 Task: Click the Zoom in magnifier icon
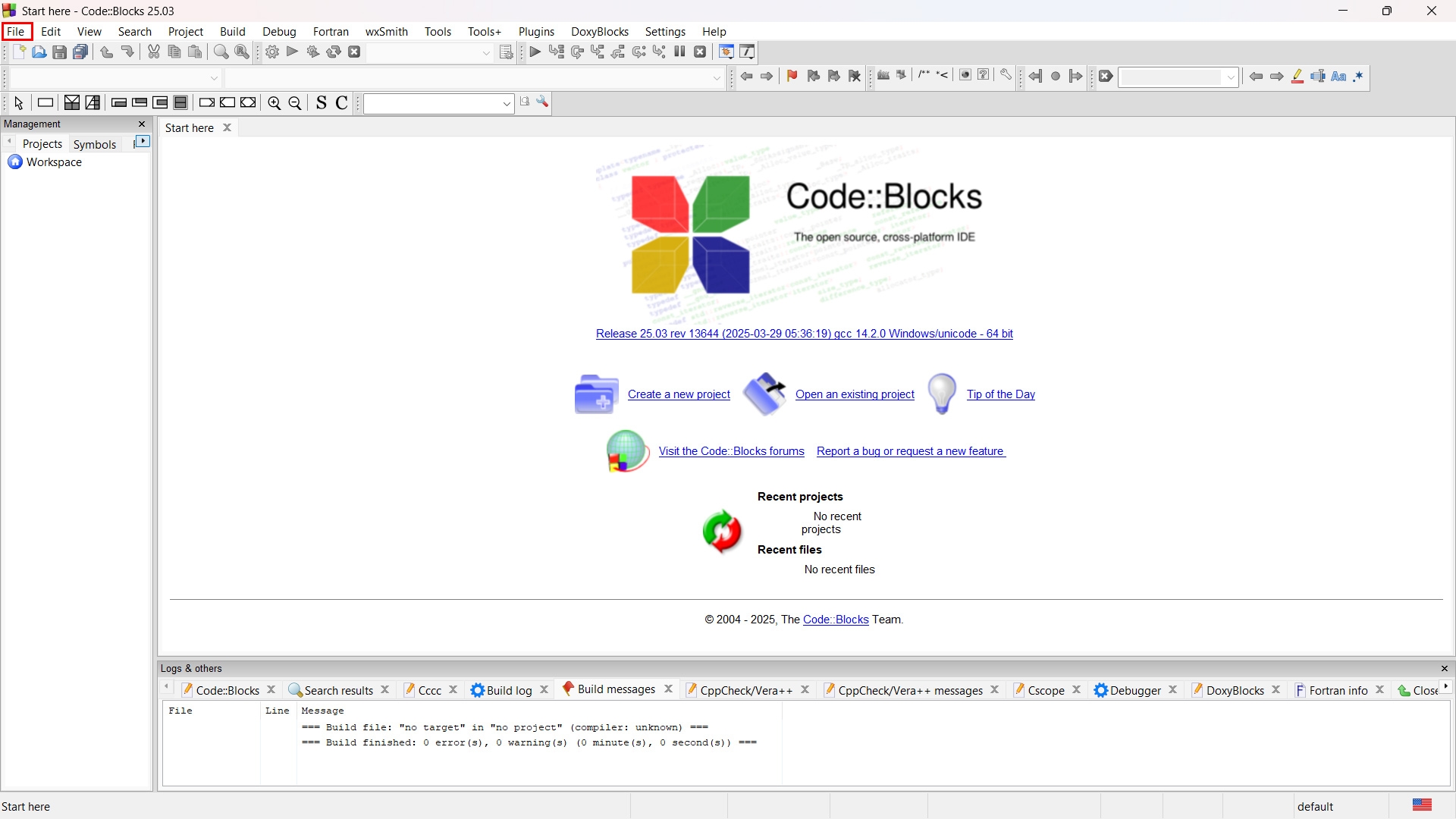[x=275, y=103]
